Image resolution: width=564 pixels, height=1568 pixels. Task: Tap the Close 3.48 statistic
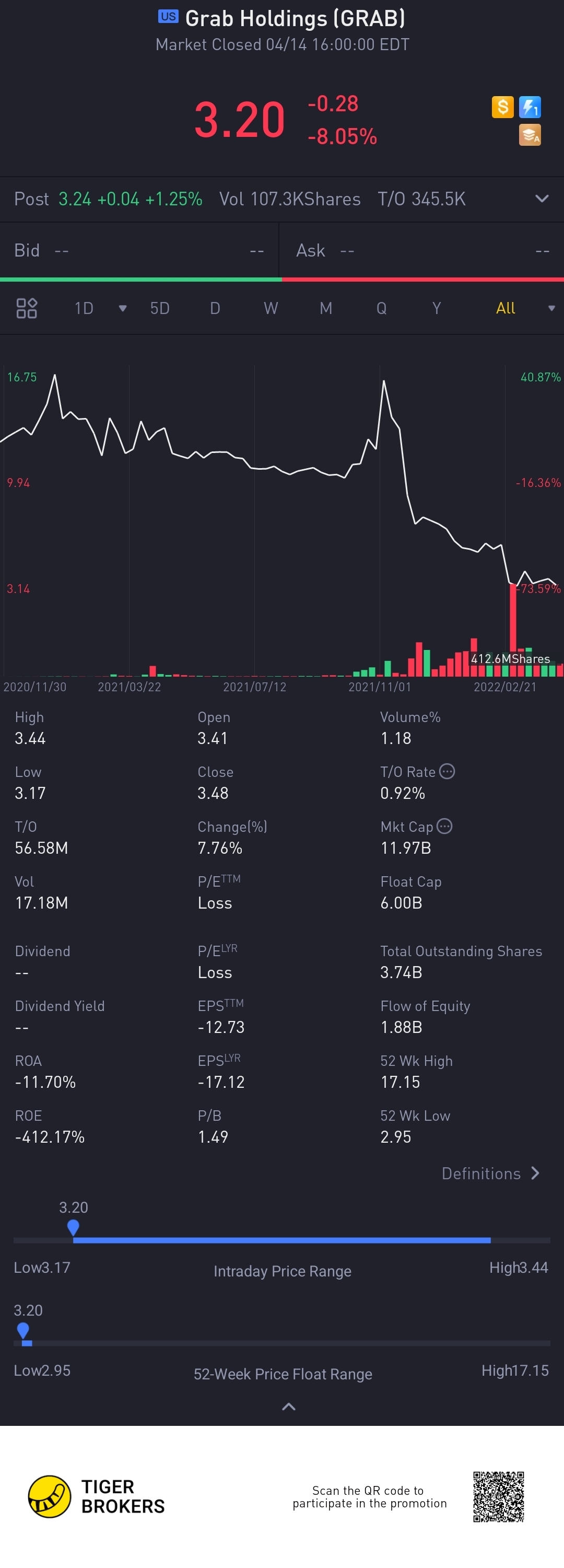pos(215,783)
